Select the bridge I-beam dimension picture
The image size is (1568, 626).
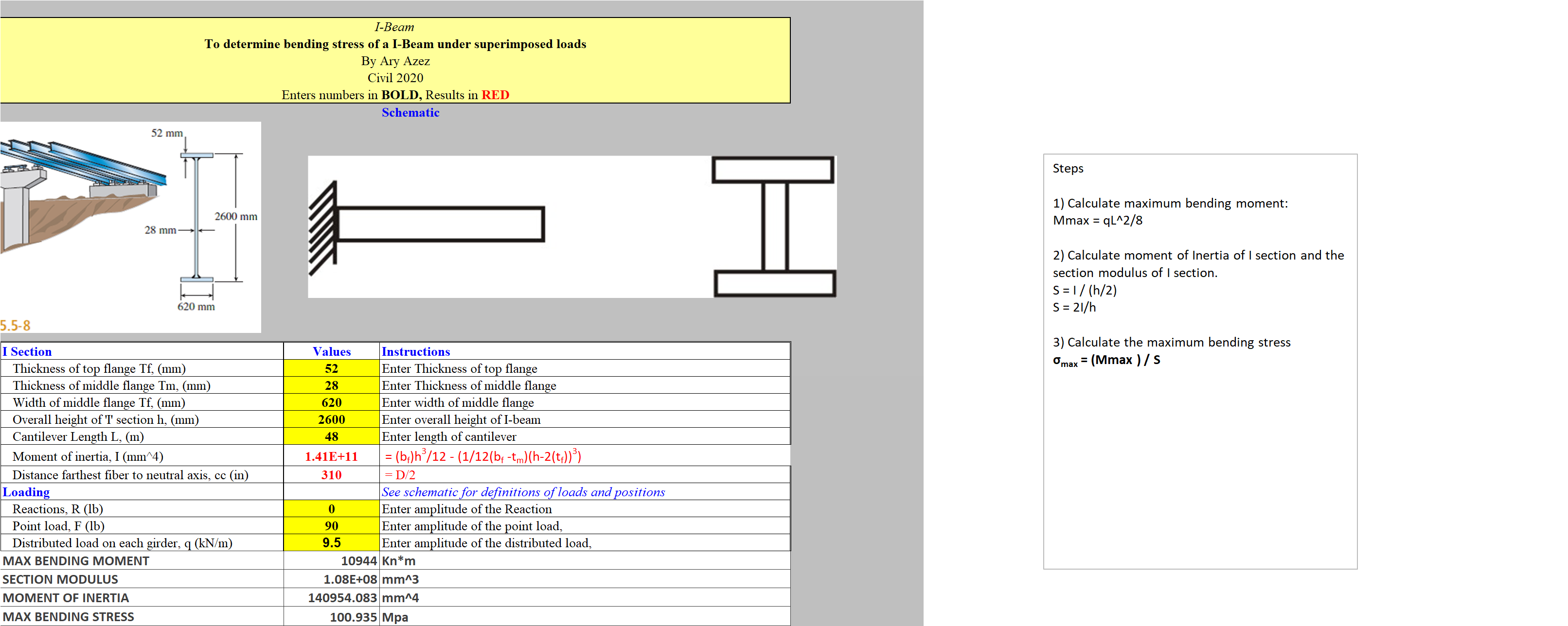[x=130, y=227]
